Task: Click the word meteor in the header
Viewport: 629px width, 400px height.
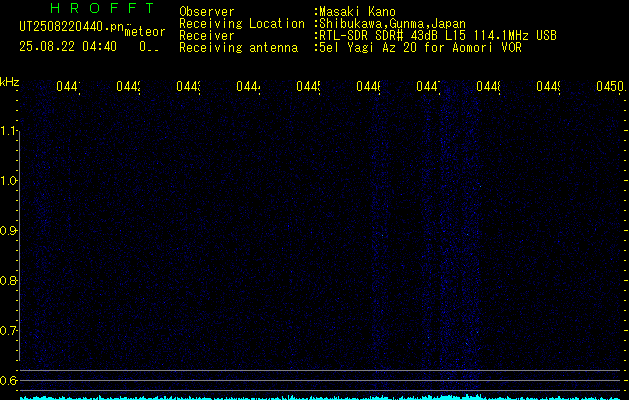Action: tap(145, 32)
